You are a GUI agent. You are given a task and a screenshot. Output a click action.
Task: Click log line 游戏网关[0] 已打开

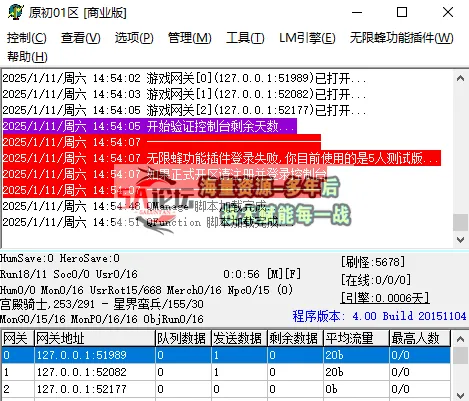[x=184, y=78]
